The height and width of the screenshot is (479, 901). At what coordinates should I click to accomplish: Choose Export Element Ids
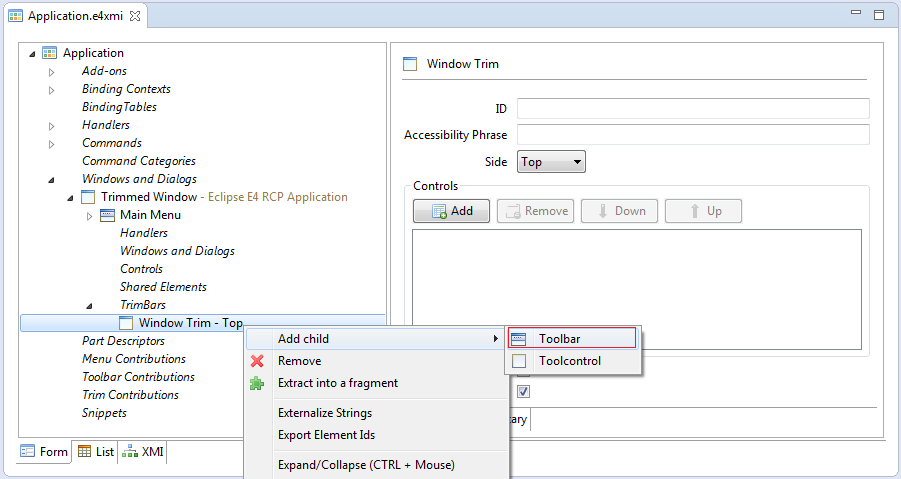376,435
